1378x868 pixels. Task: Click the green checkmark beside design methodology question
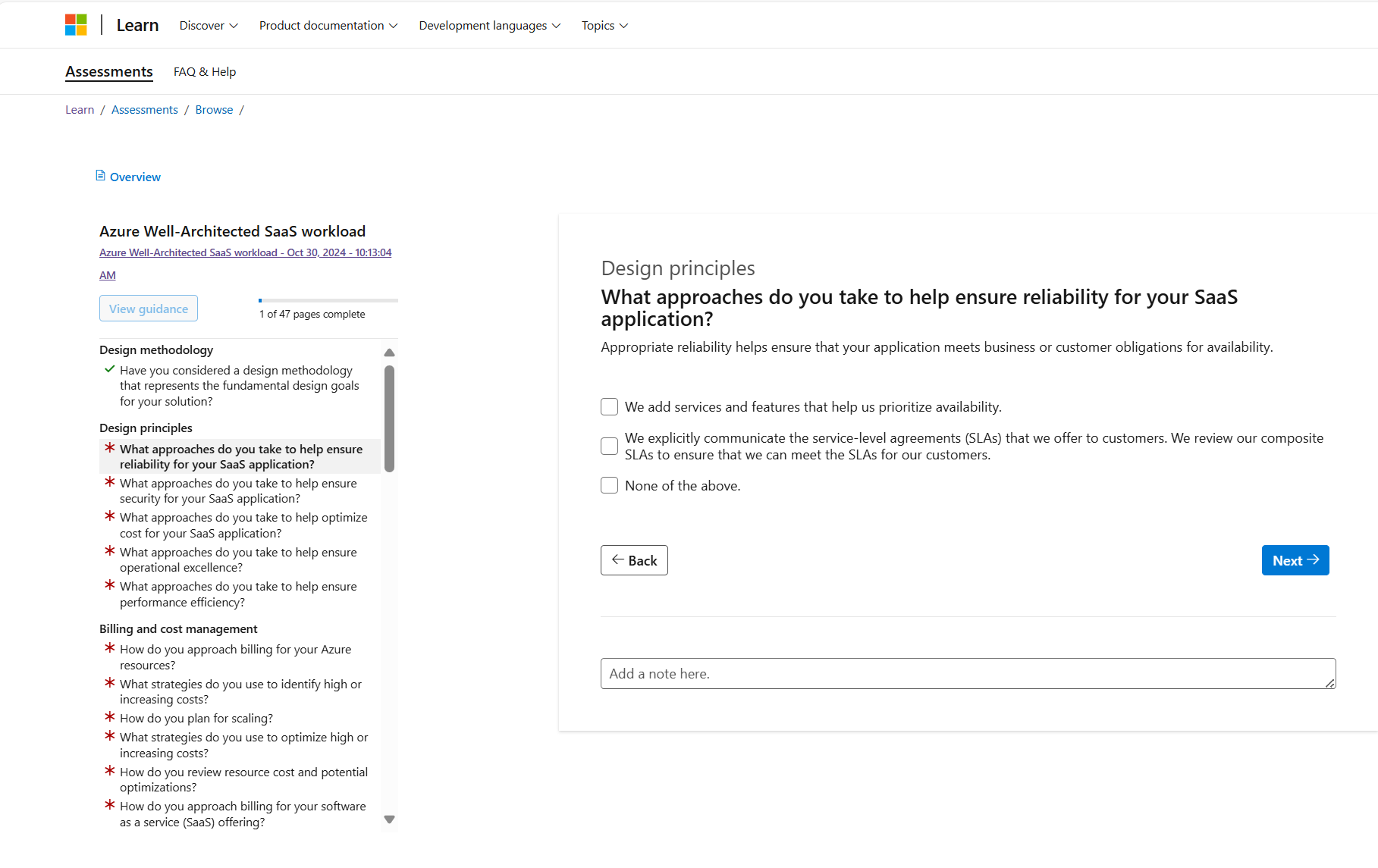pos(109,369)
